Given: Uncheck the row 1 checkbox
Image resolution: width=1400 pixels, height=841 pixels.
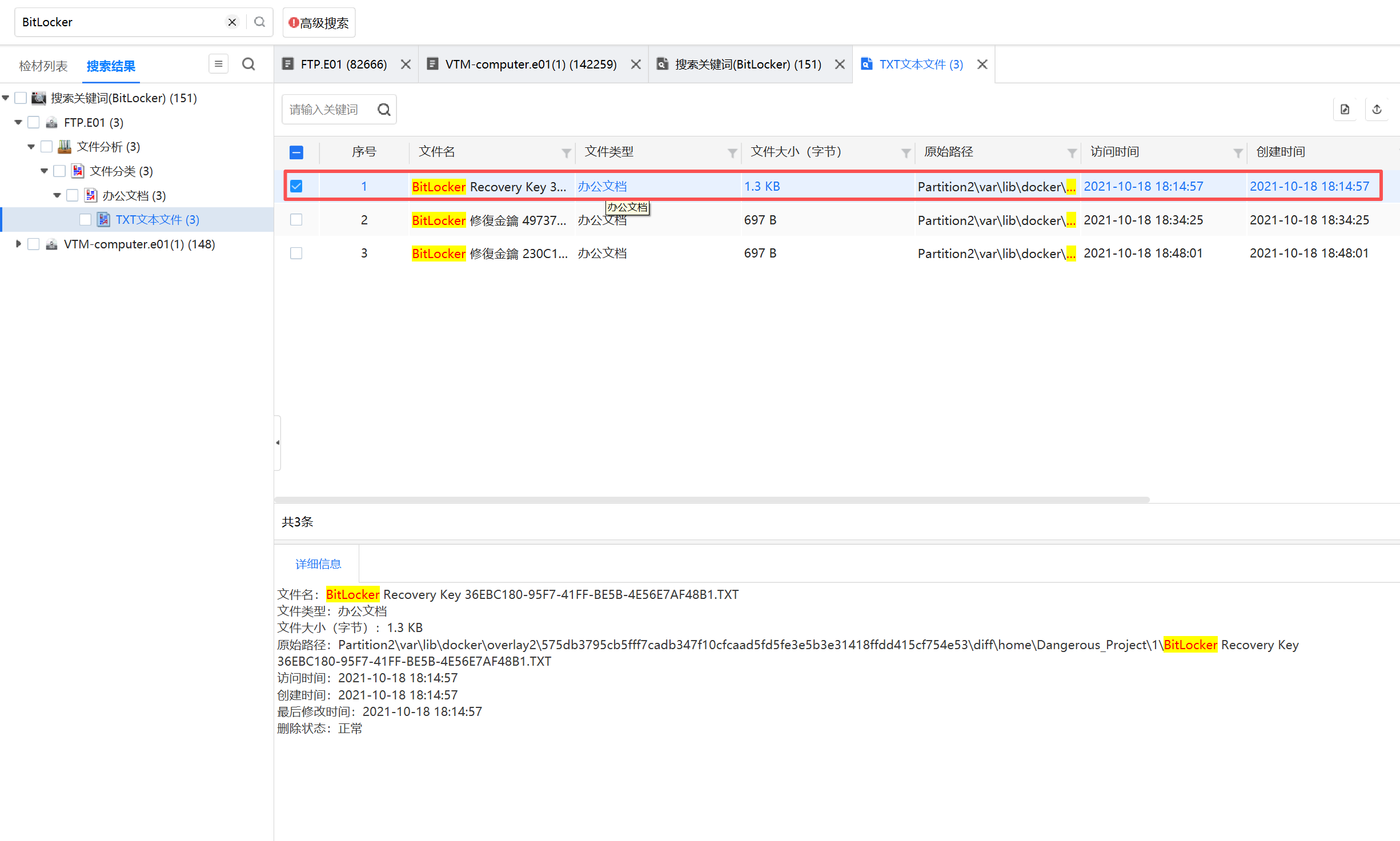Looking at the screenshot, I should (x=296, y=186).
